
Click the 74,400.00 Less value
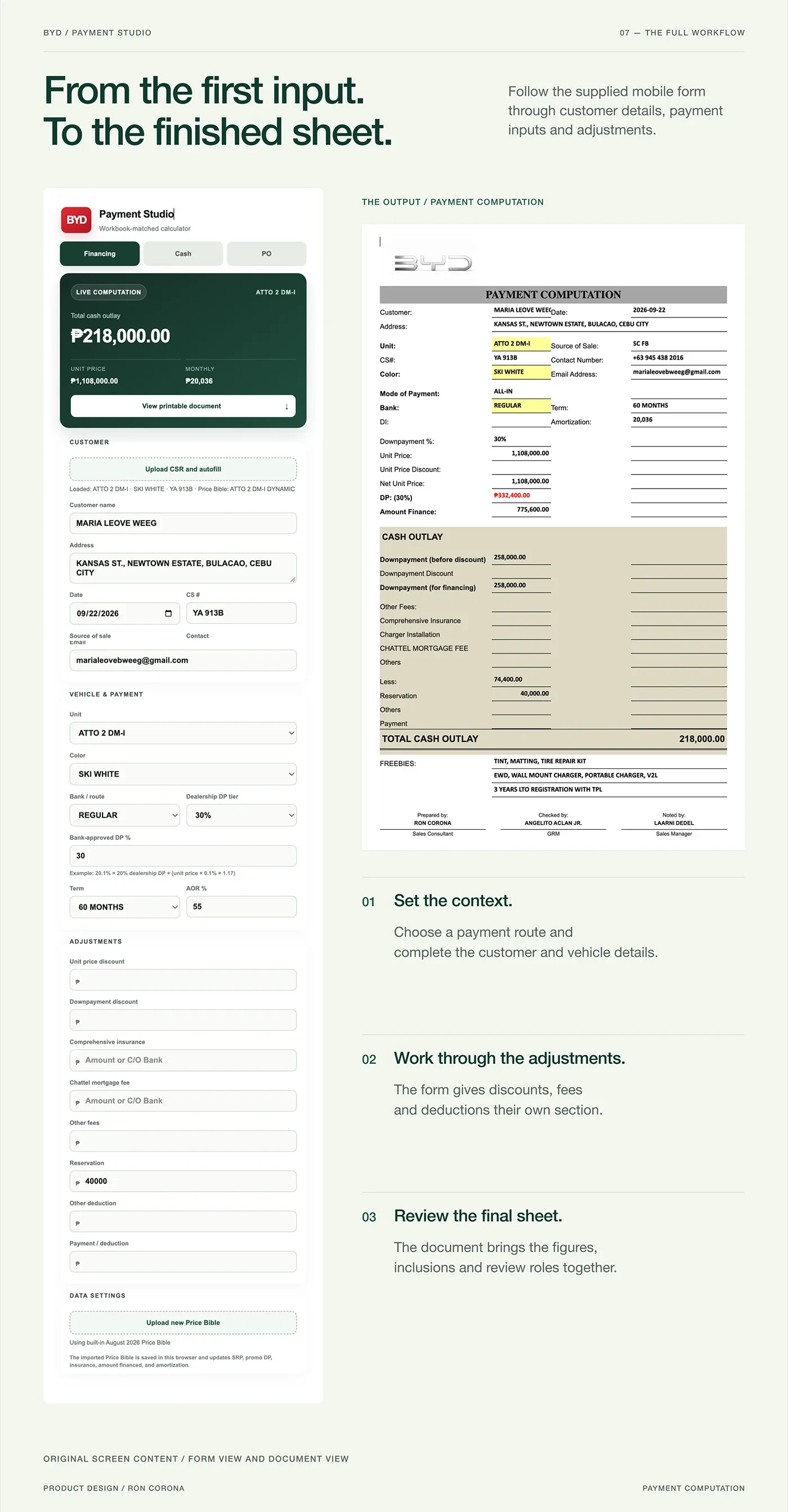tap(508, 679)
